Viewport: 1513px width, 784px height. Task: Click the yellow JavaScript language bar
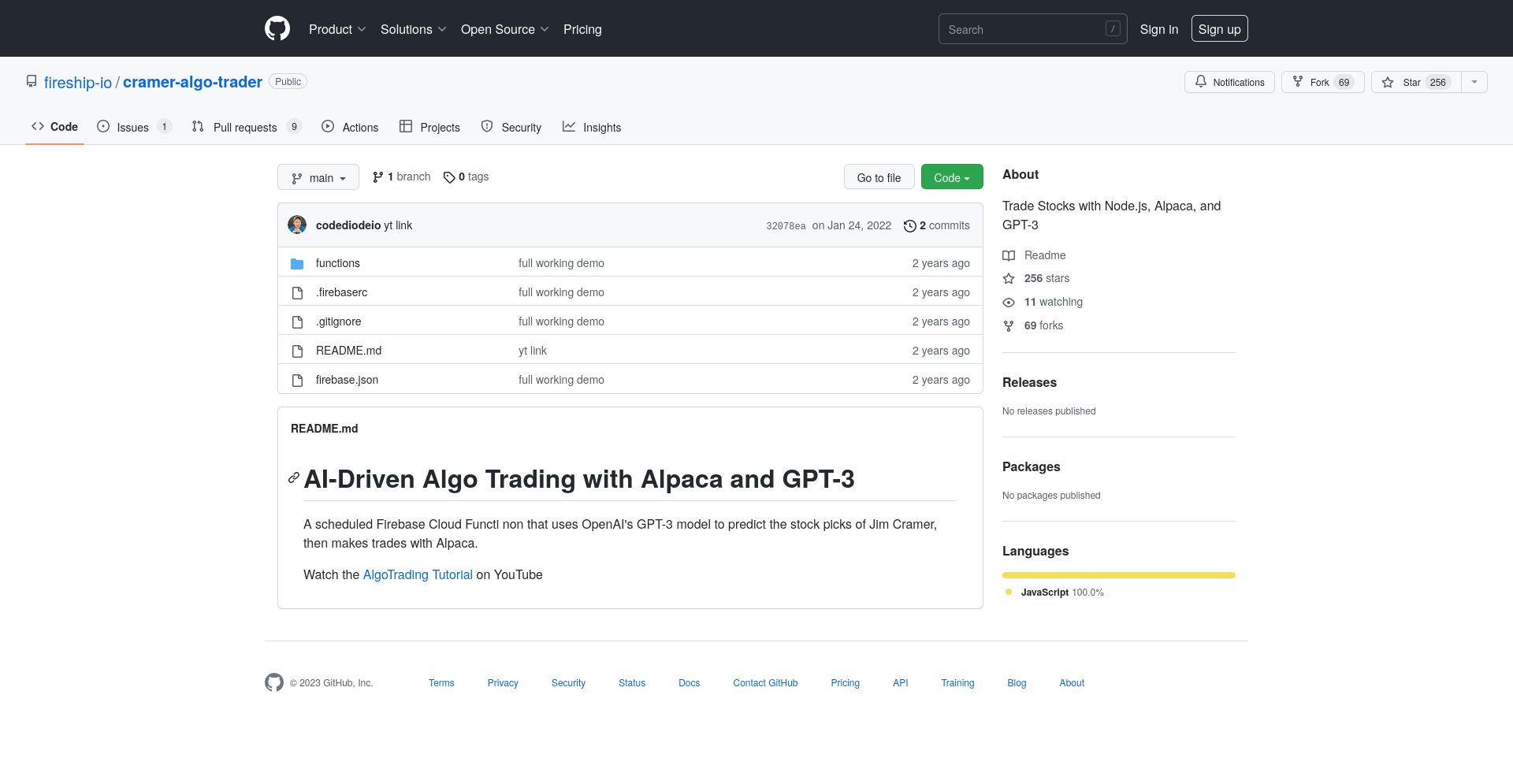click(x=1119, y=575)
